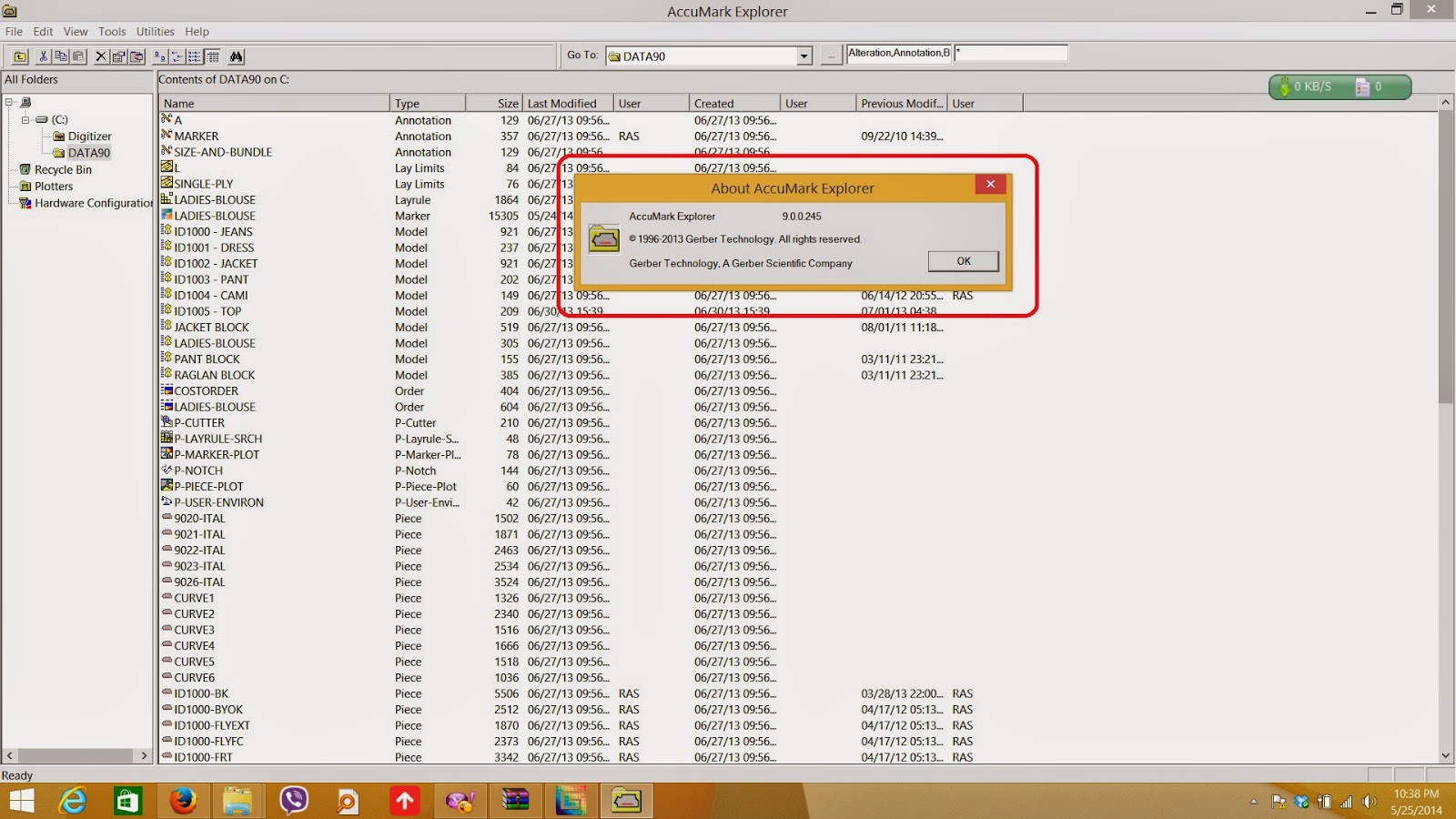Open the Edit menu
The width and height of the screenshot is (1456, 819).
pos(43,31)
